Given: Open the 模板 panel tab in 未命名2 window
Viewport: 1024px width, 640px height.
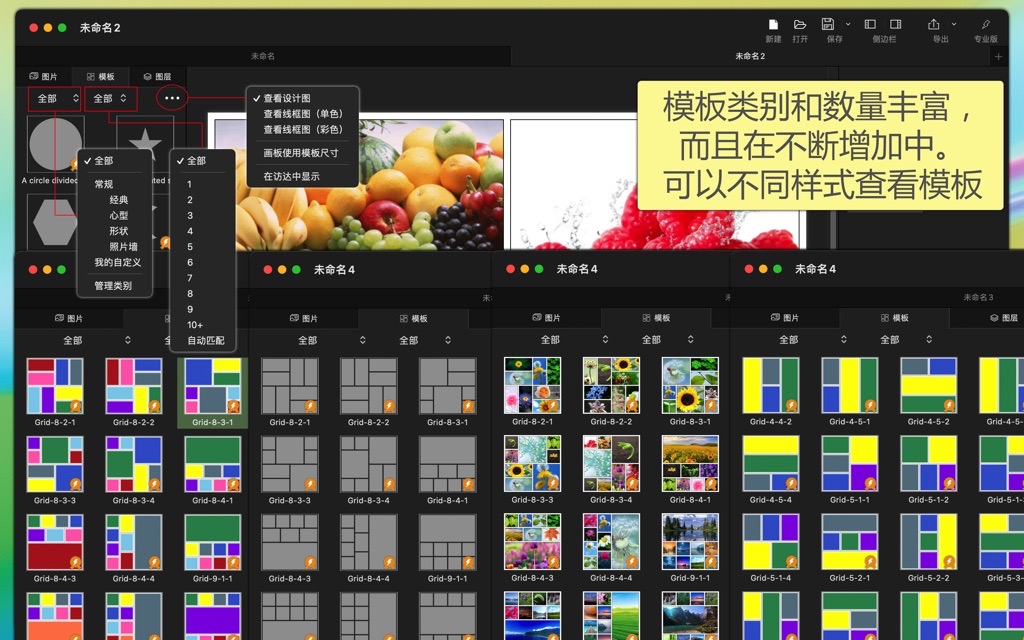Looking at the screenshot, I should tap(101, 77).
